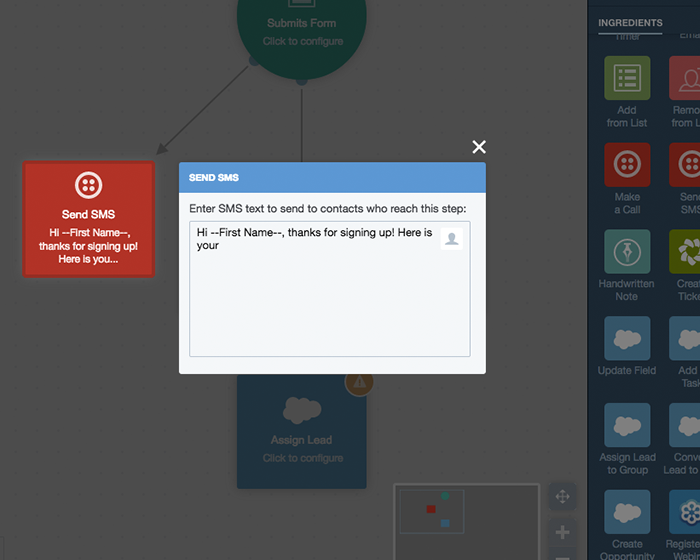Click the 'Enter SMS text to send' label
Viewport: 700px width, 560px height.
(328, 209)
